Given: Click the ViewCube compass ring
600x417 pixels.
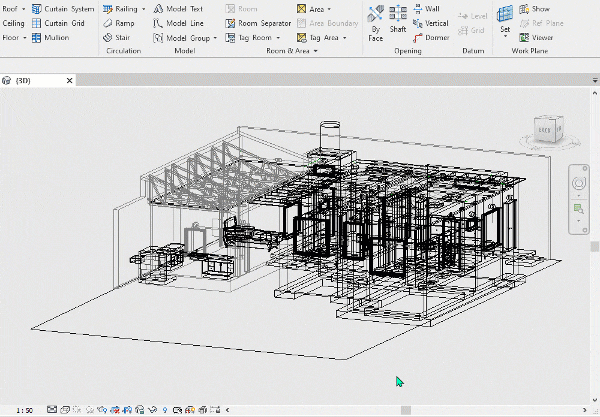Looking at the screenshot, I should (x=550, y=144).
